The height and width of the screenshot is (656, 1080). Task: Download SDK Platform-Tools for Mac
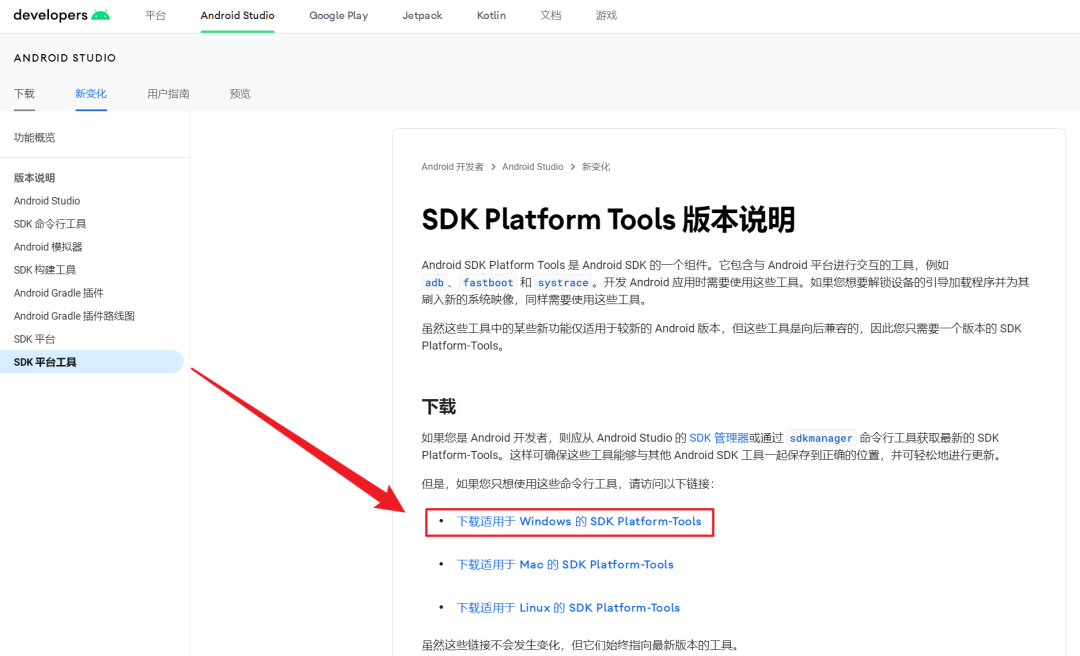coord(565,565)
